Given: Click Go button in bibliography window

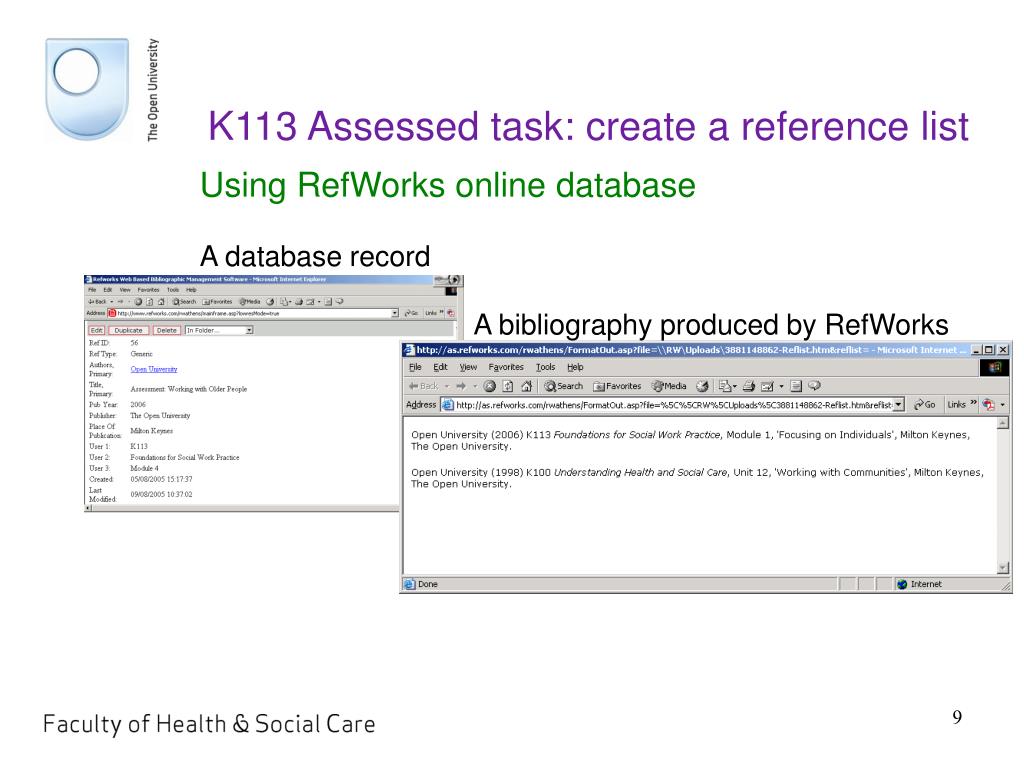Looking at the screenshot, I should (x=924, y=405).
